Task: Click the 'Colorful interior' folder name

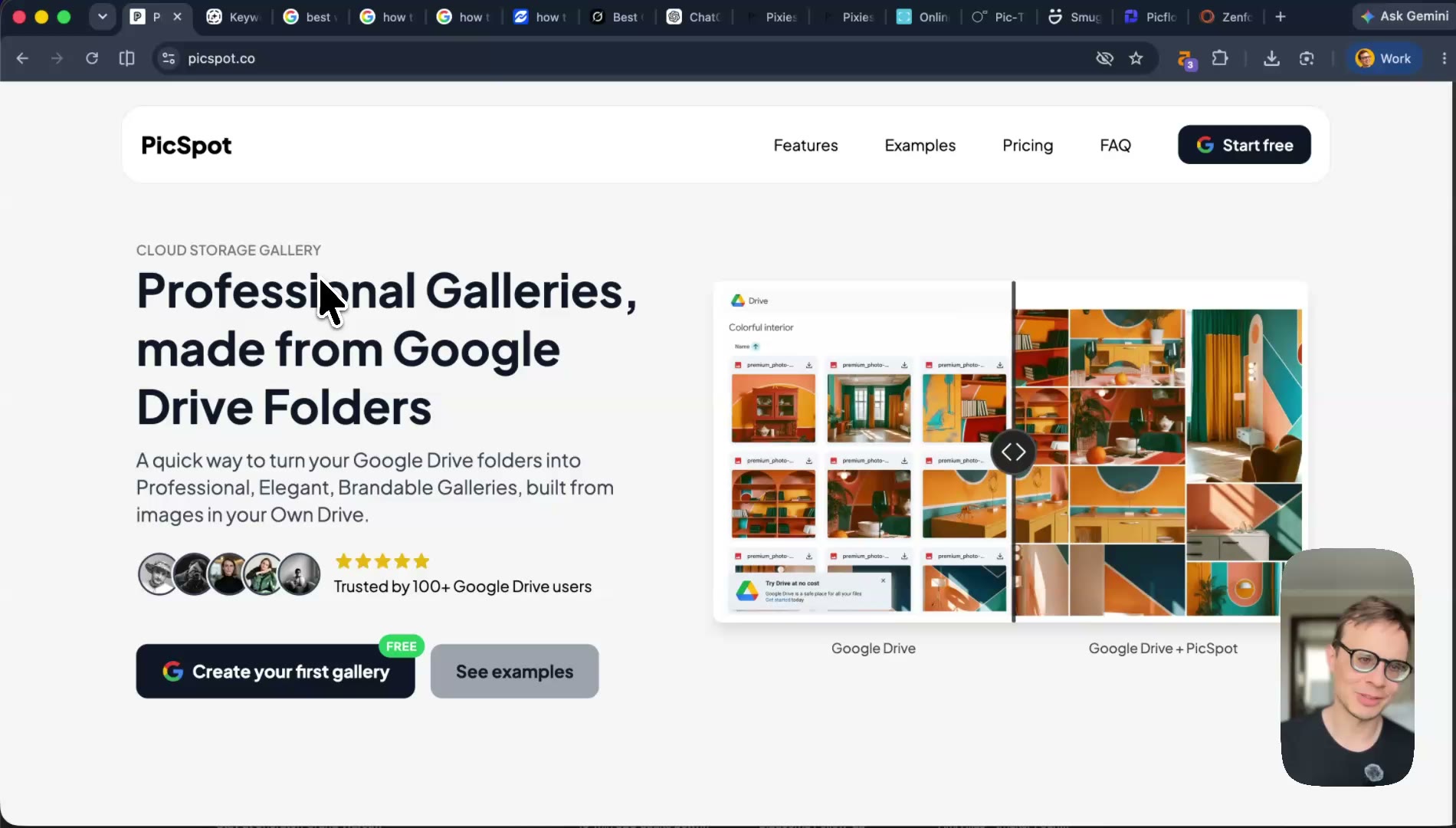Action: click(761, 327)
